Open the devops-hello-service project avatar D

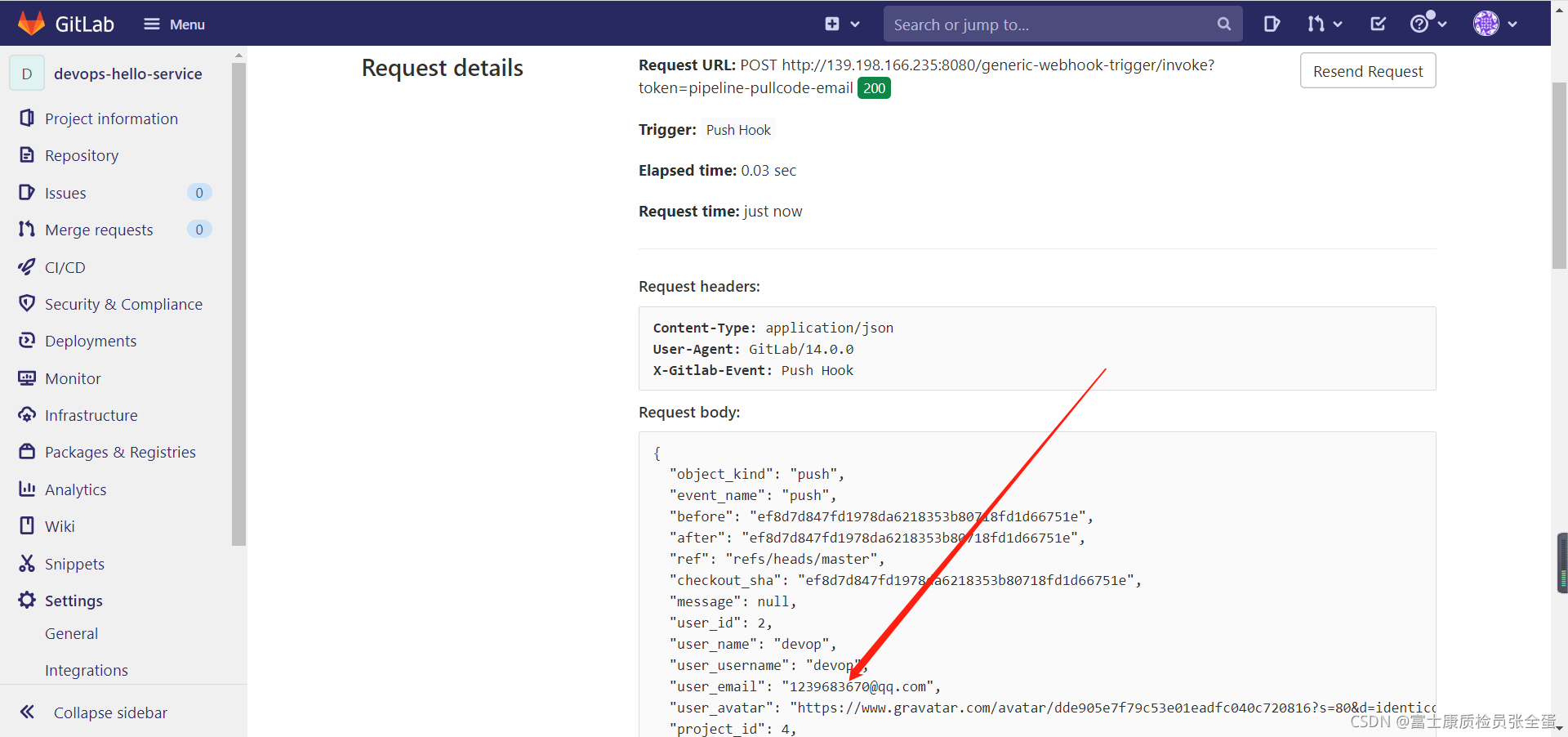(27, 74)
